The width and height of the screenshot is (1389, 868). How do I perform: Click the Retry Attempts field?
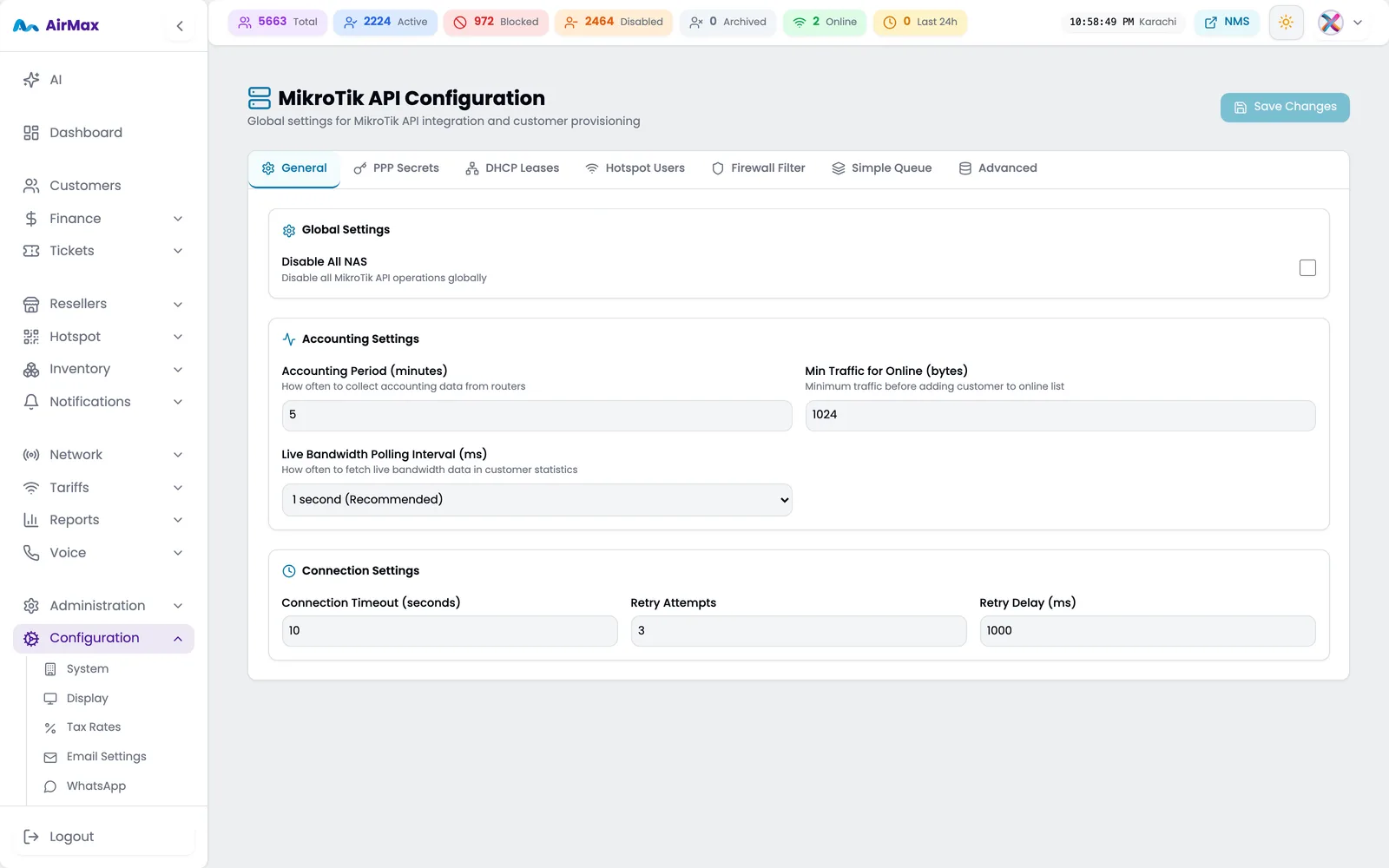[799, 631]
